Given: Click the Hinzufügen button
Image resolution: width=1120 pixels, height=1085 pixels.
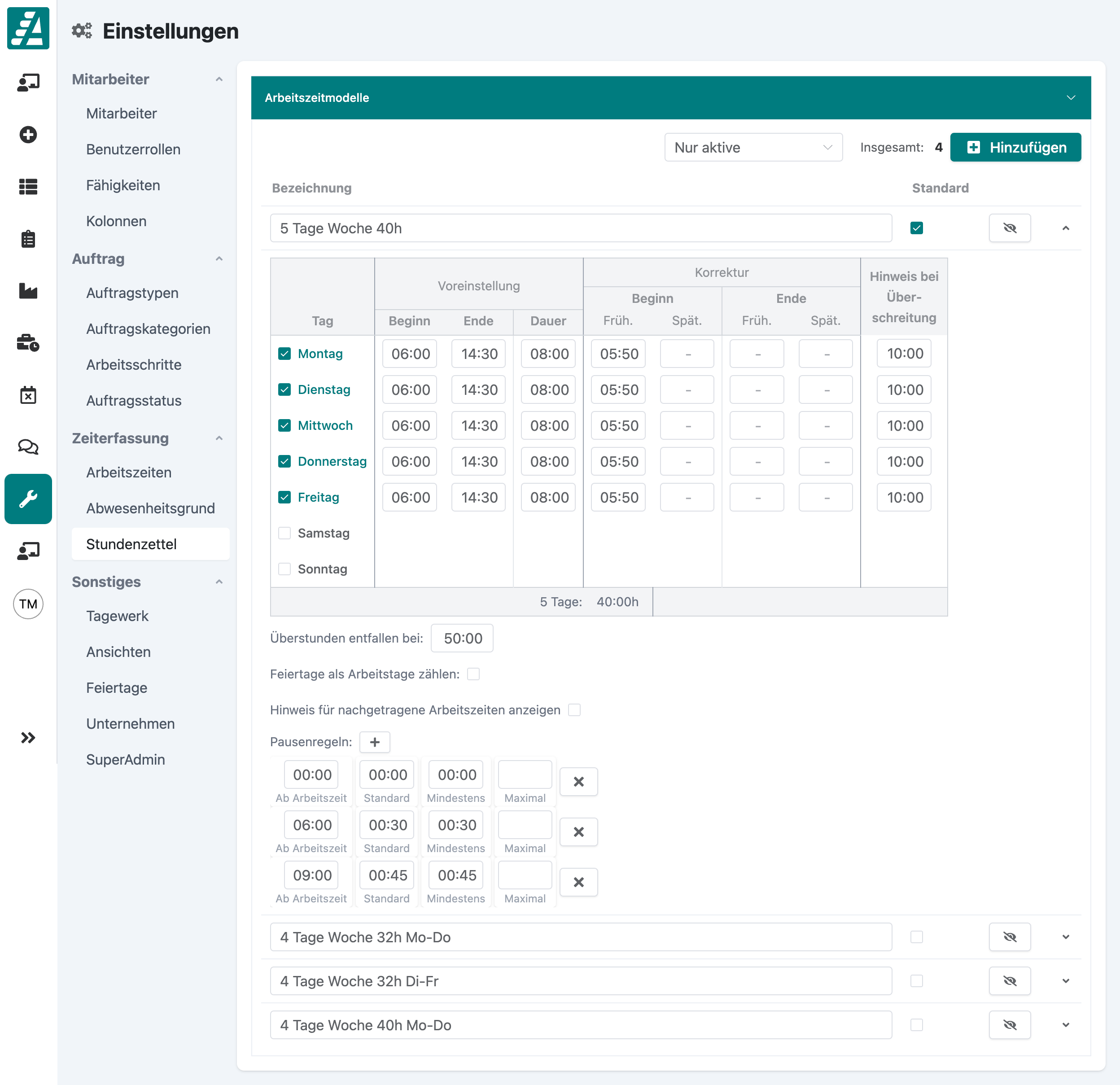Looking at the screenshot, I should (x=1015, y=148).
